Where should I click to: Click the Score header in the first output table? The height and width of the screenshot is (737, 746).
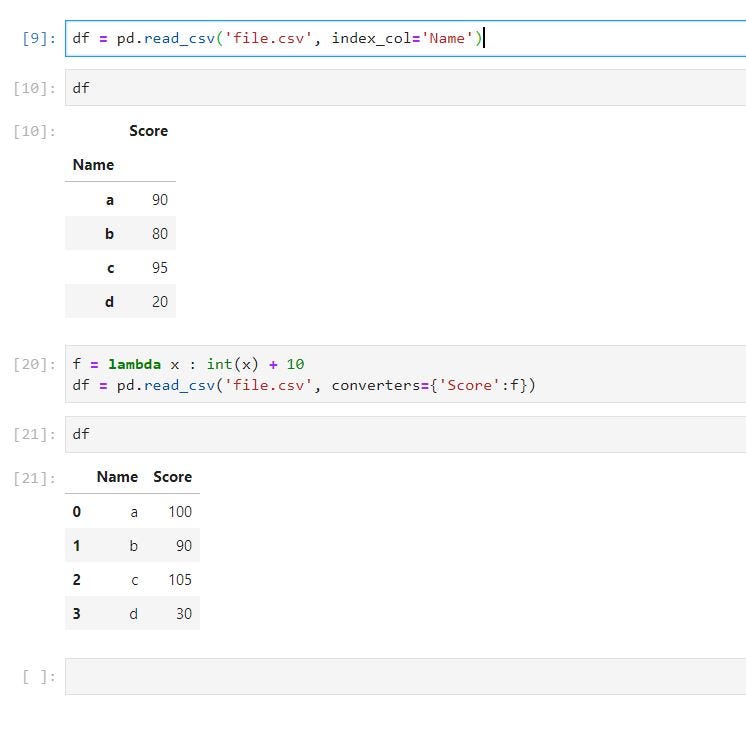coord(148,131)
